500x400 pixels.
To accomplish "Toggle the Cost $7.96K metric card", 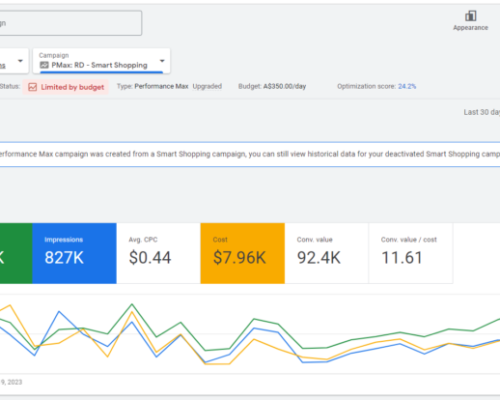I will 243,253.
